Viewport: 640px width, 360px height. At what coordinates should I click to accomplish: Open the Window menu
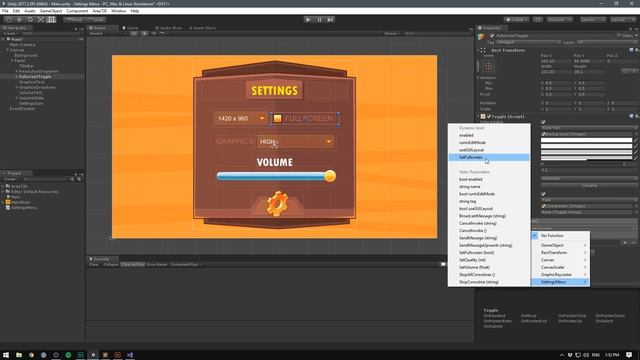coord(118,11)
